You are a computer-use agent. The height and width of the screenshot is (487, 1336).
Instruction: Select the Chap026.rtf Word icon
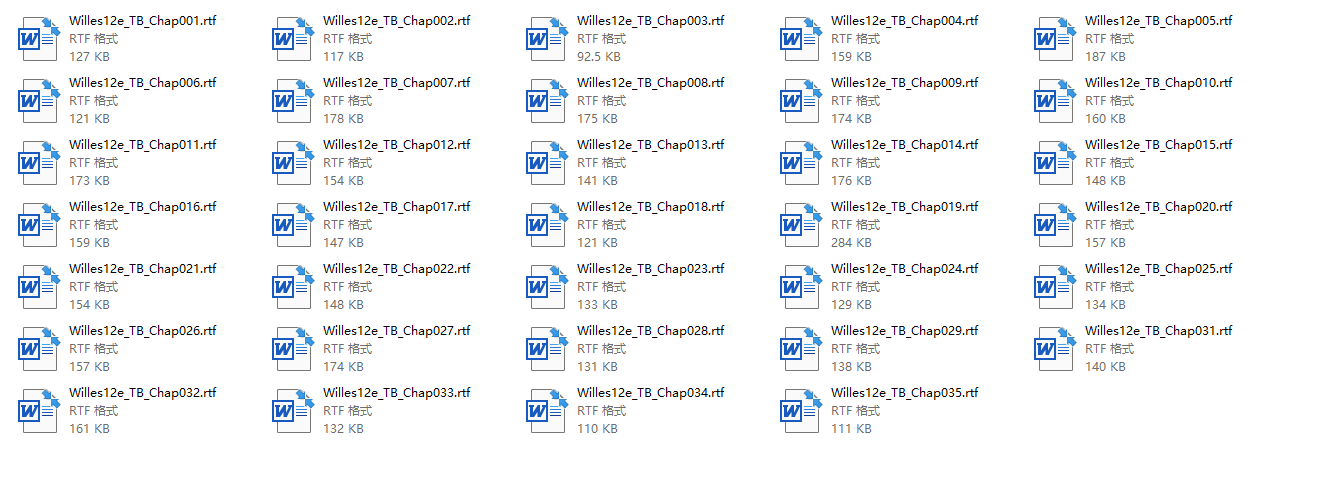(x=39, y=348)
